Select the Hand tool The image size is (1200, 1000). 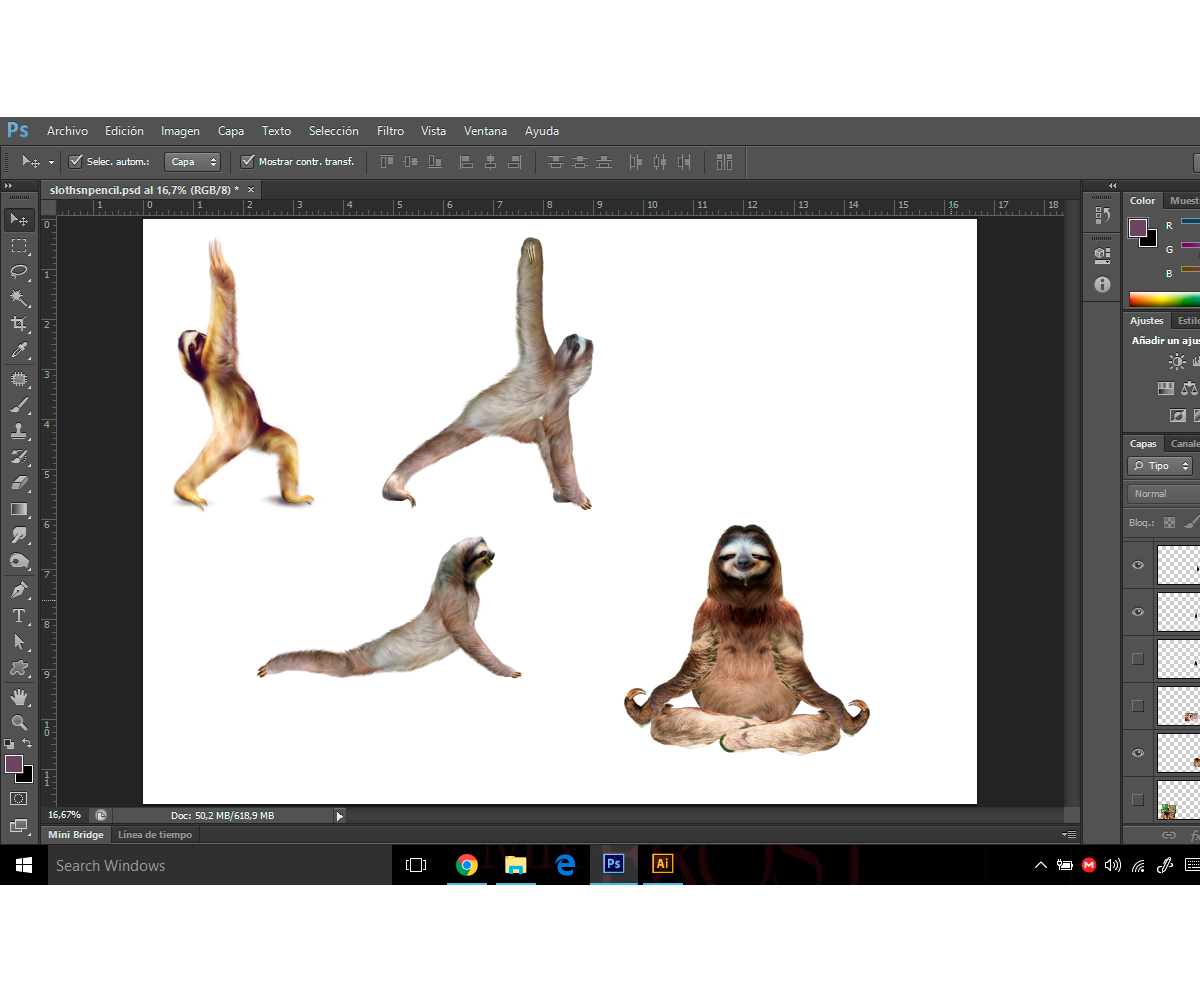tap(19, 696)
